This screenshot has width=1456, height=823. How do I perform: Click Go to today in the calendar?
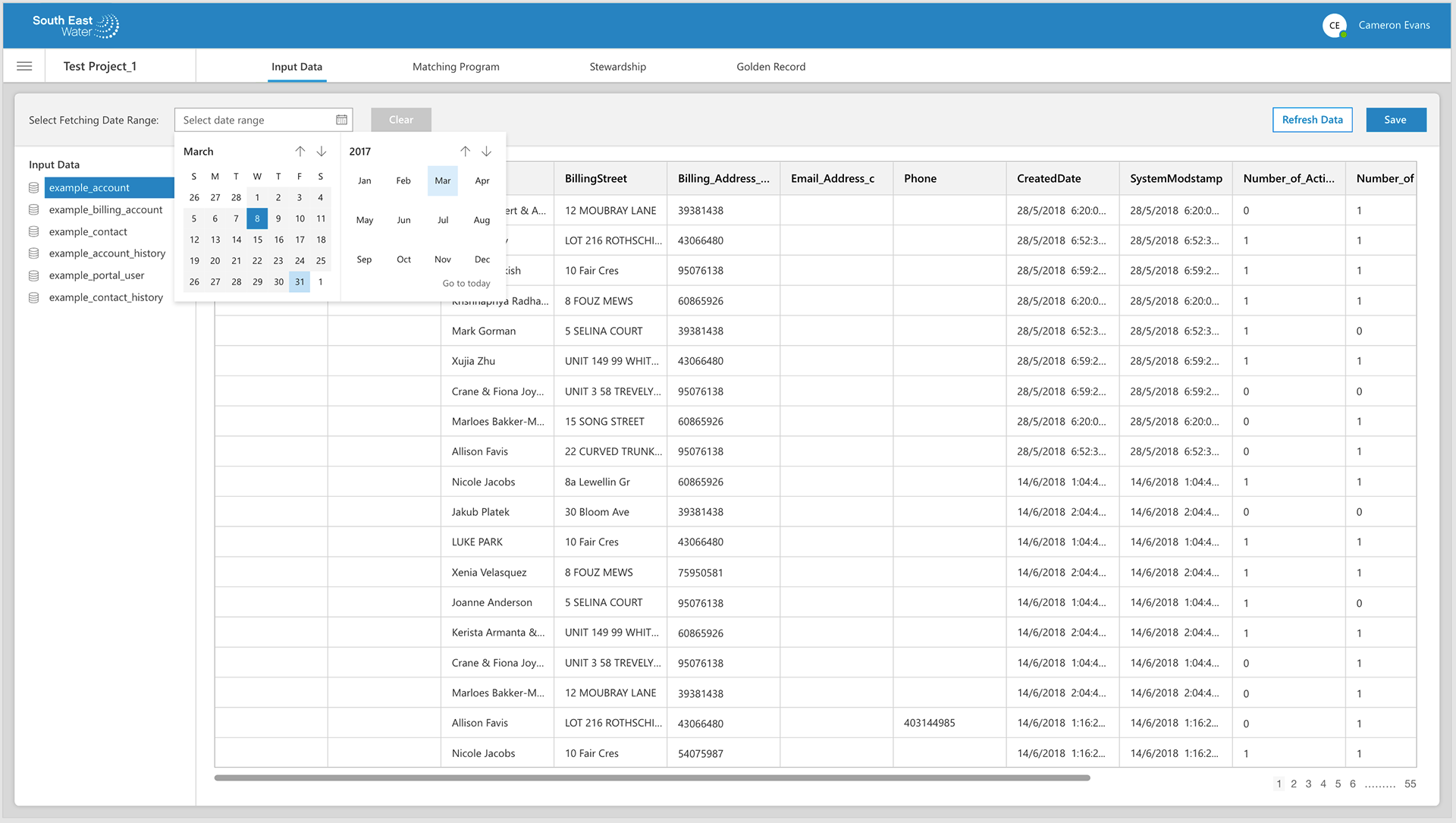[466, 283]
